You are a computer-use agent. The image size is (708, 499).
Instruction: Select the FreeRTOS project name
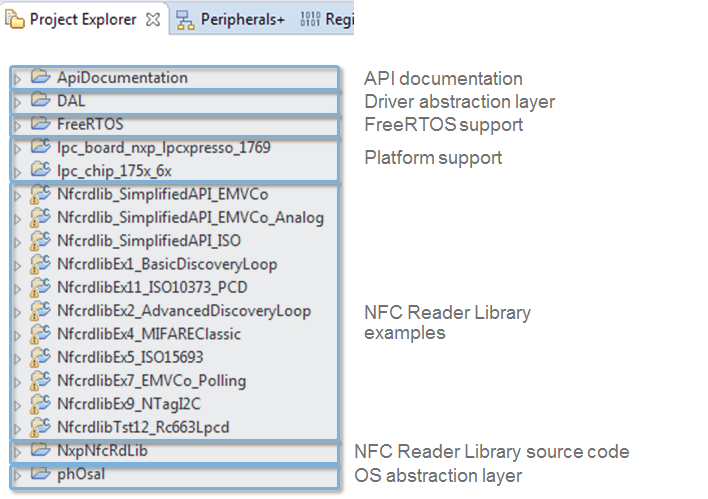[90, 124]
